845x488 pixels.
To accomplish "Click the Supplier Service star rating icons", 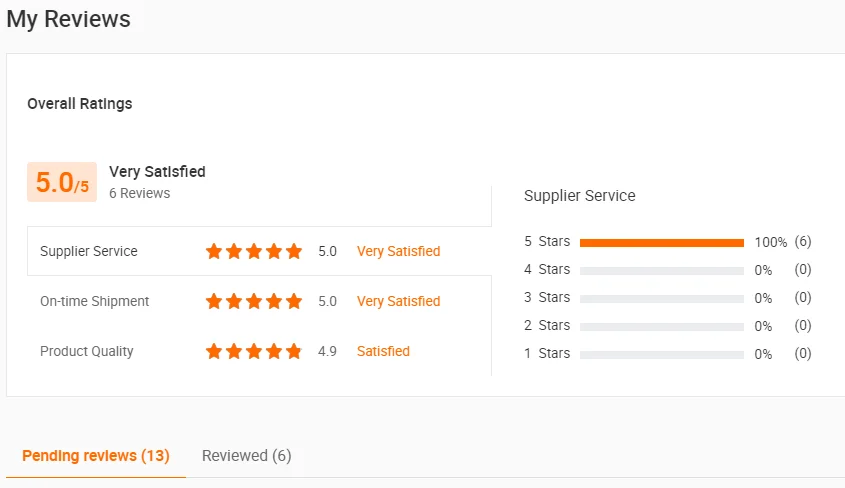I will (253, 251).
